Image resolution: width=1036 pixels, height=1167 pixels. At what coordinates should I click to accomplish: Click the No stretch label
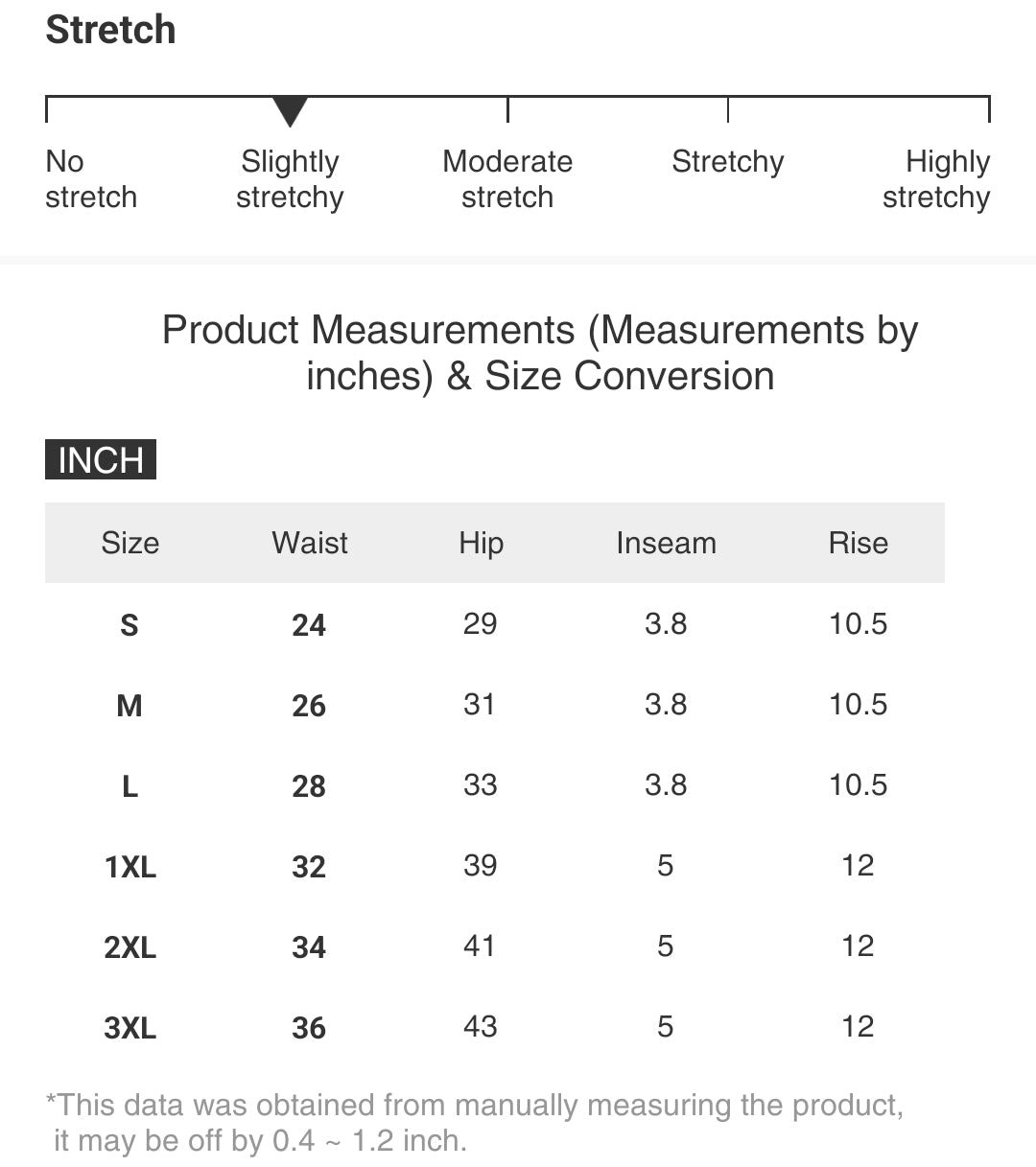(x=91, y=179)
